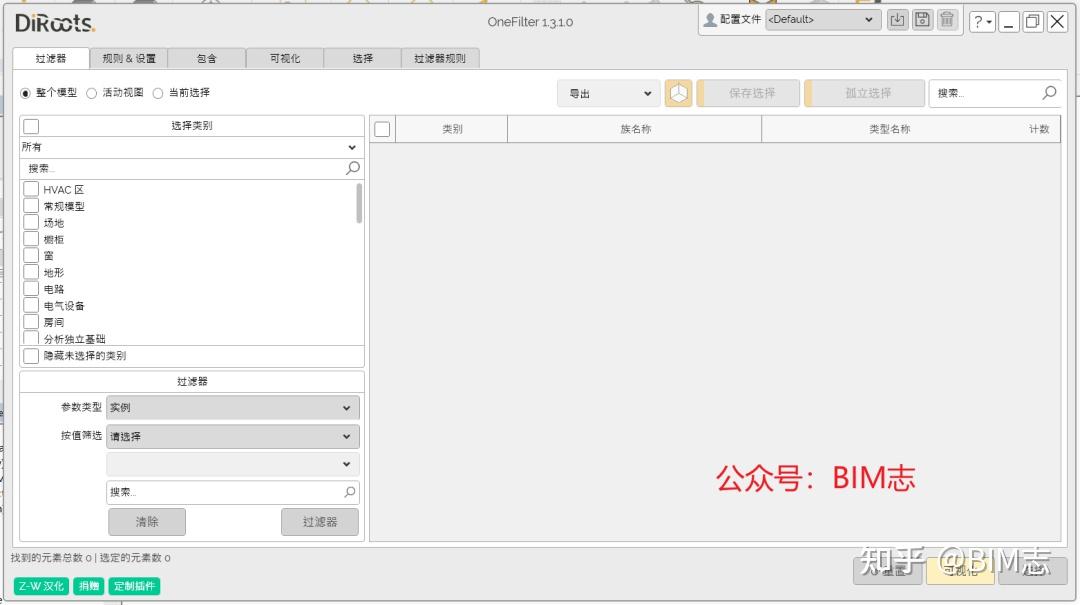Enable the 隐藏未选择的类别 checkbox
1080x605 pixels.
[29, 355]
